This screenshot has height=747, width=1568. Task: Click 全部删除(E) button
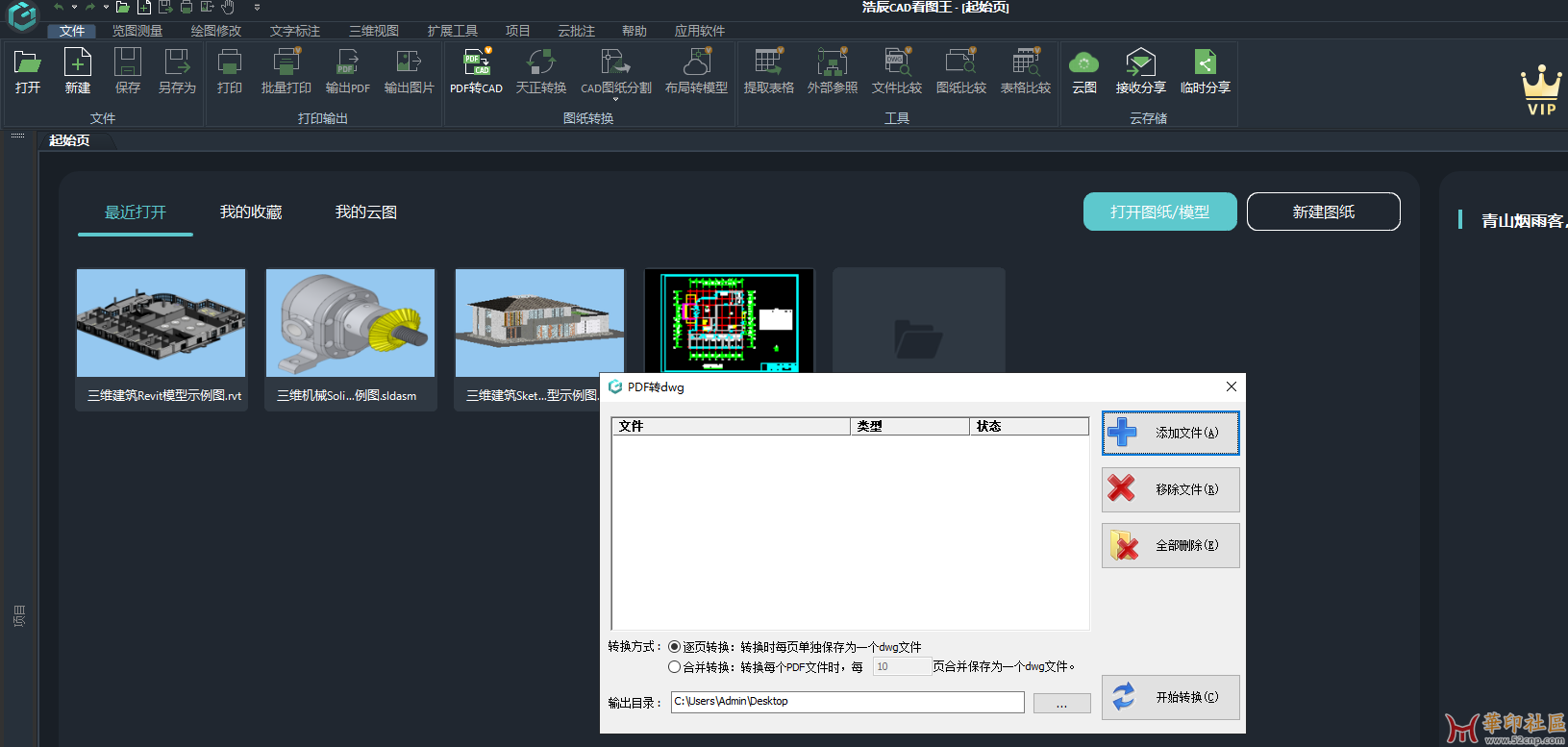coord(1171,545)
